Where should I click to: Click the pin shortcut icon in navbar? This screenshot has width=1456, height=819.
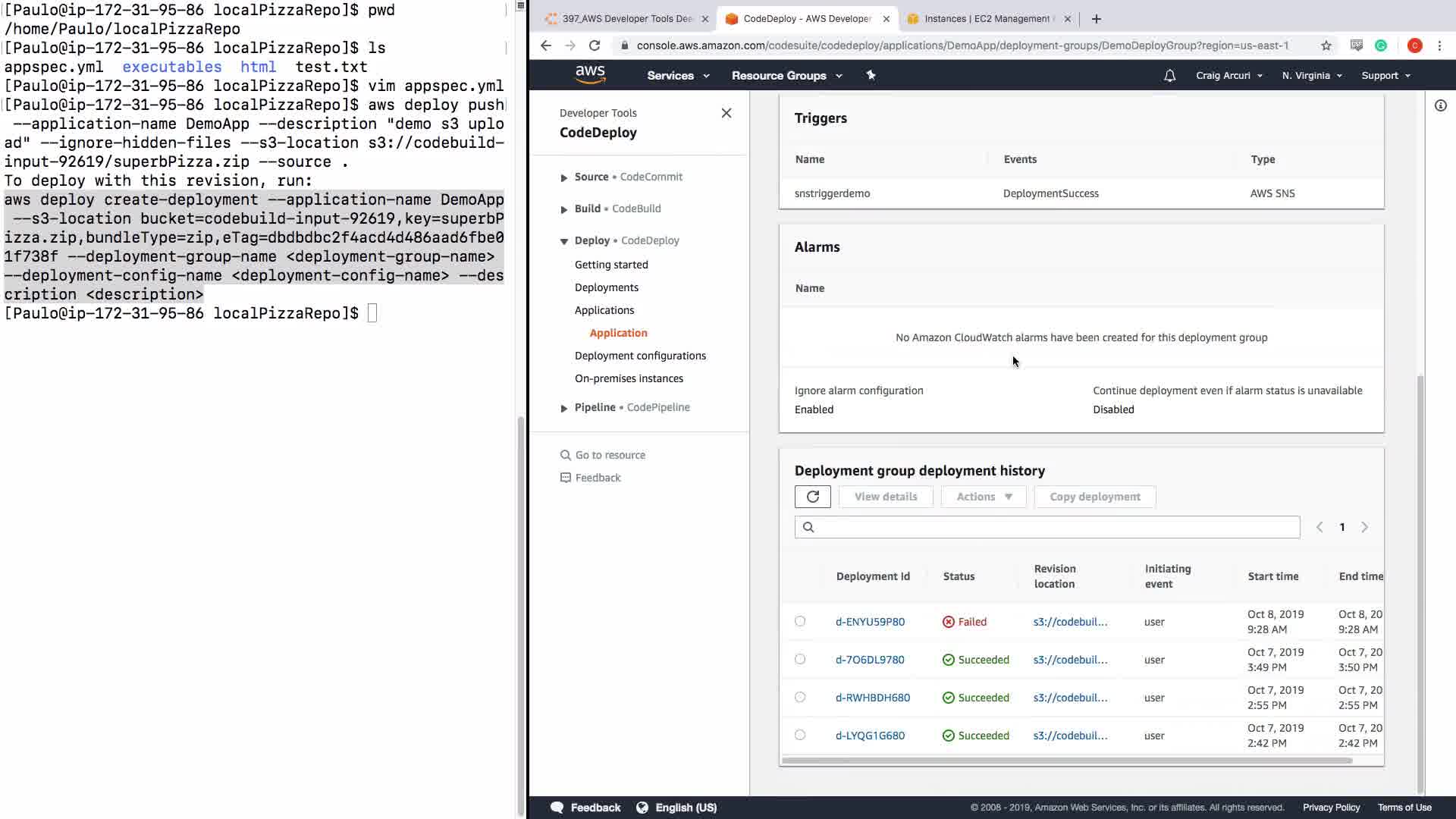(x=871, y=75)
